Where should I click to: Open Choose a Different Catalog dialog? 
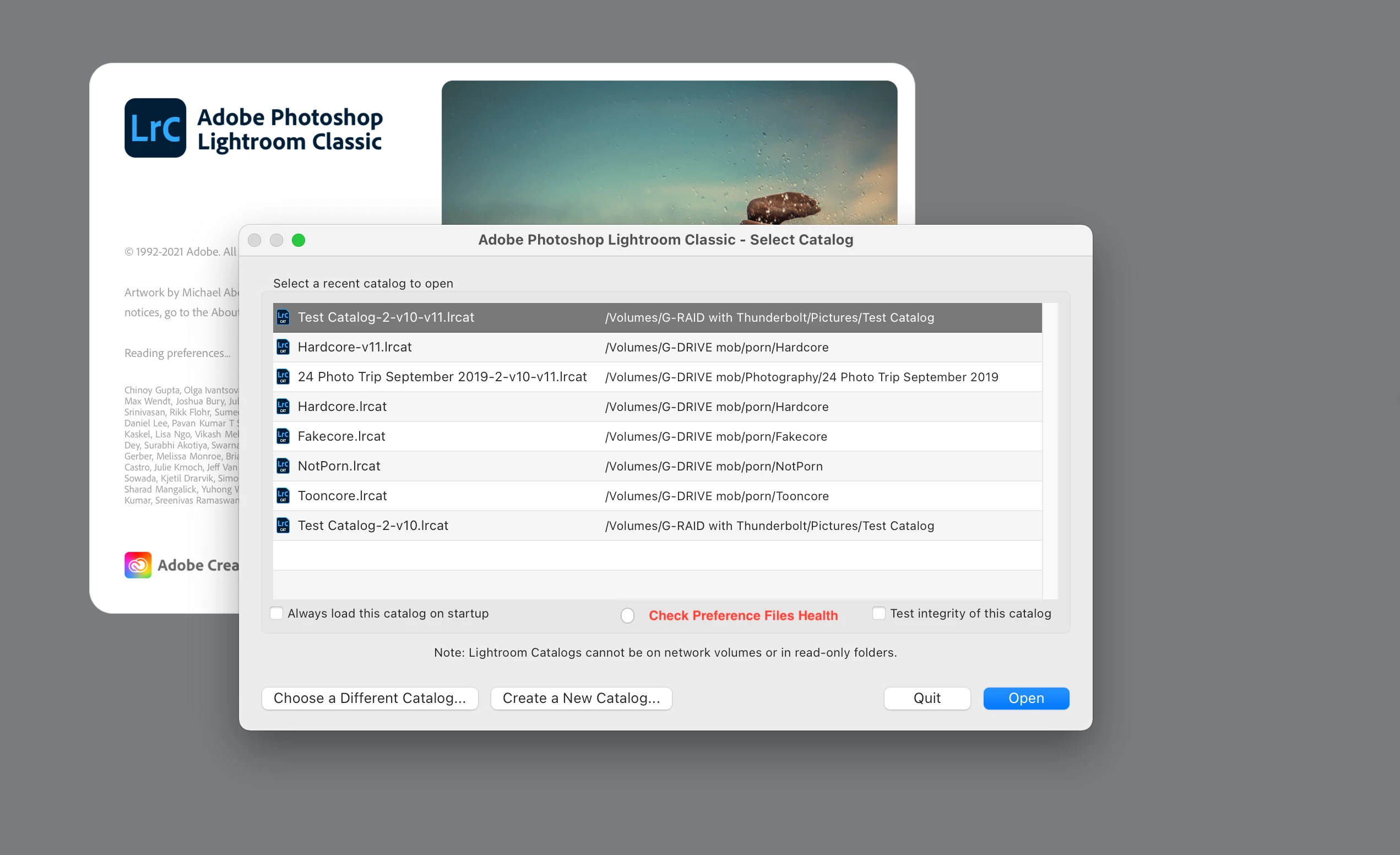click(370, 698)
